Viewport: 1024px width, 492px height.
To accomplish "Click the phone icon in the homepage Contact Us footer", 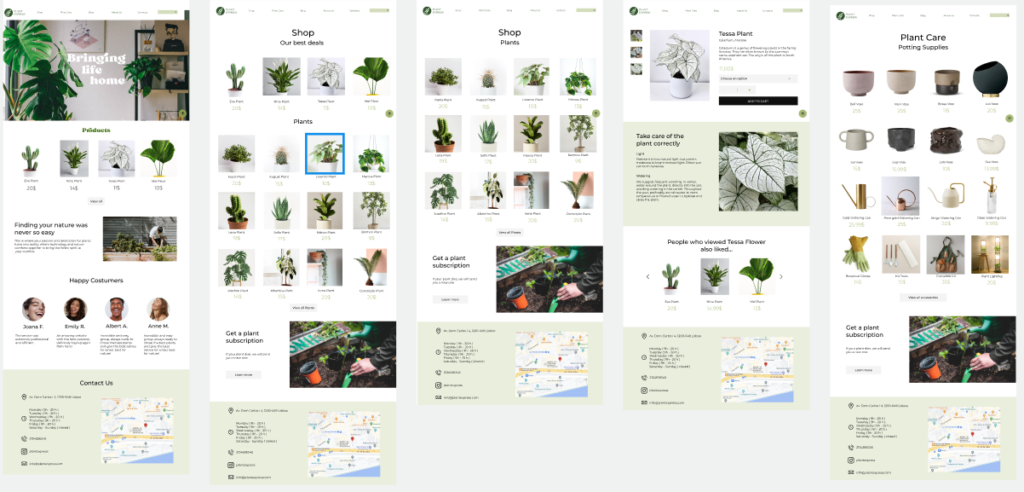I will [24, 438].
